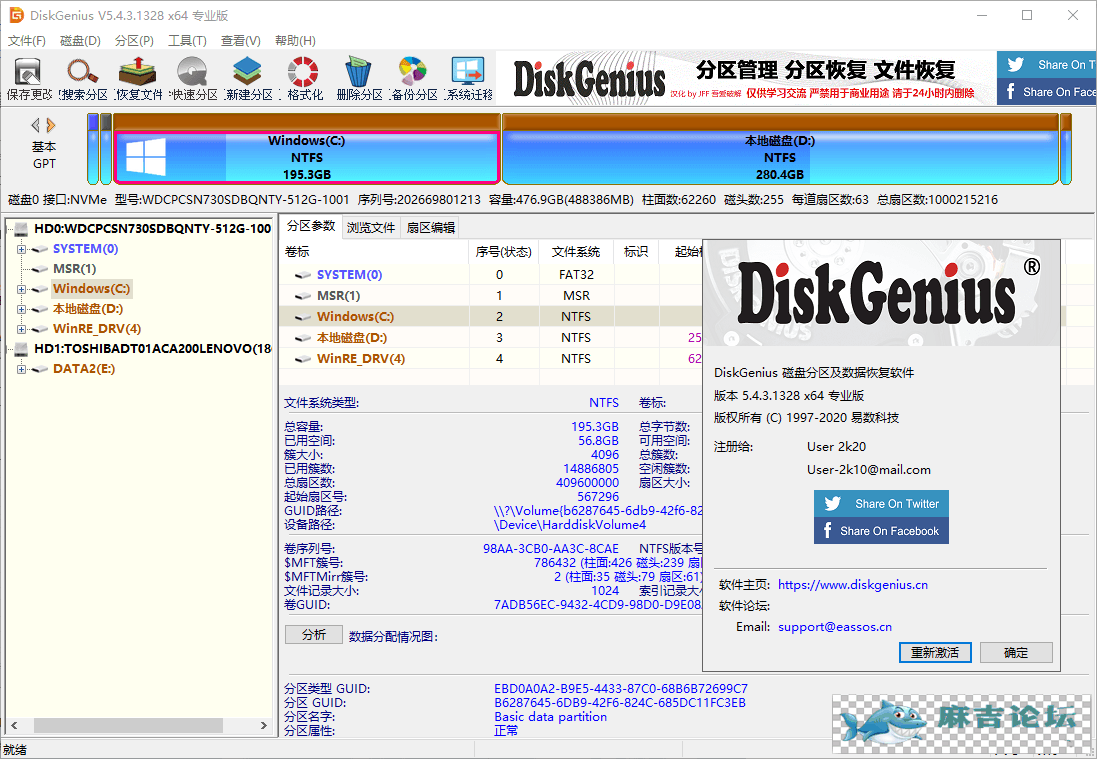Screen dimensions: 1097x759
Task: Click the Twitter share banner in toolbar
Action: tap(1047, 64)
